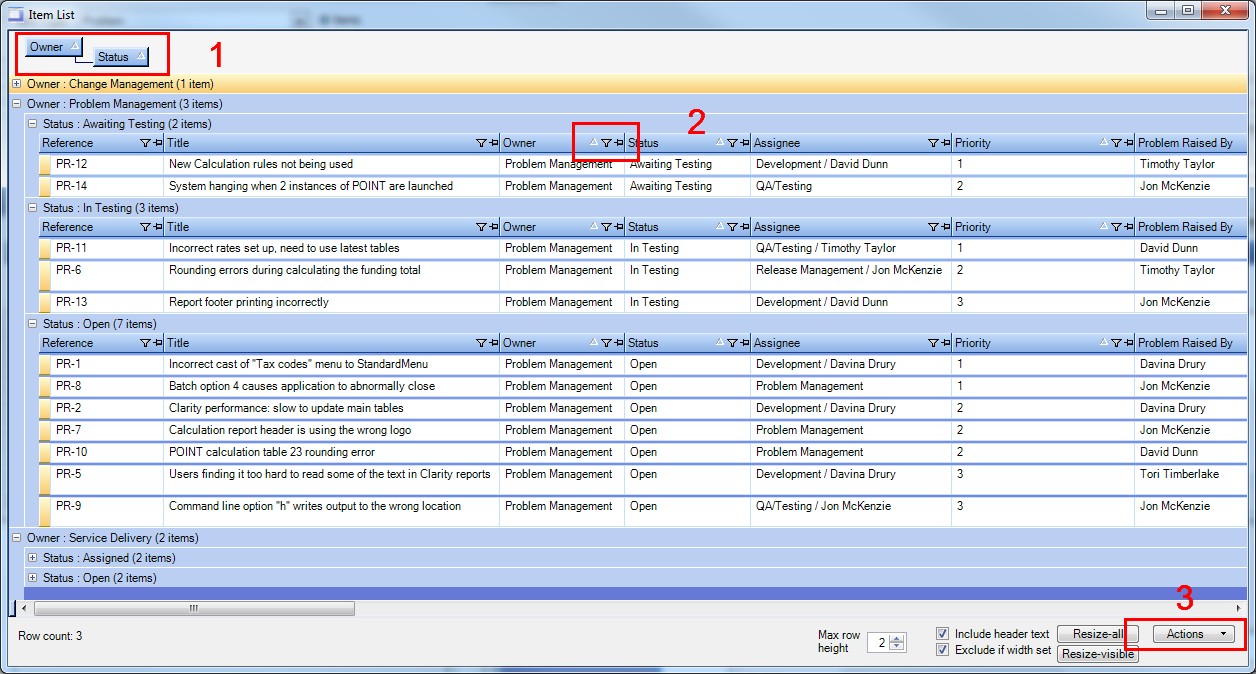The width and height of the screenshot is (1256, 674).
Task: Pin the Owner column in Awaiting Testing table
Action: pos(618,144)
